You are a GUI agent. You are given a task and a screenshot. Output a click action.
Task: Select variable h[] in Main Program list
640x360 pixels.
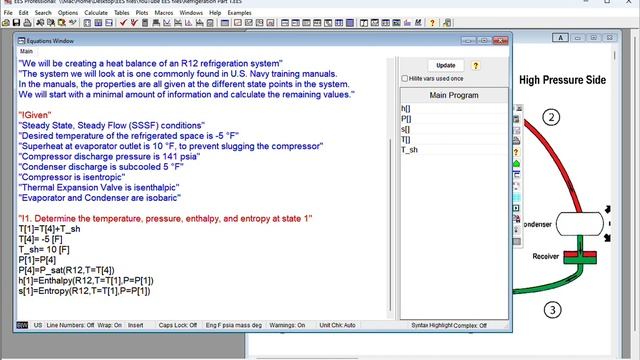pos(454,108)
